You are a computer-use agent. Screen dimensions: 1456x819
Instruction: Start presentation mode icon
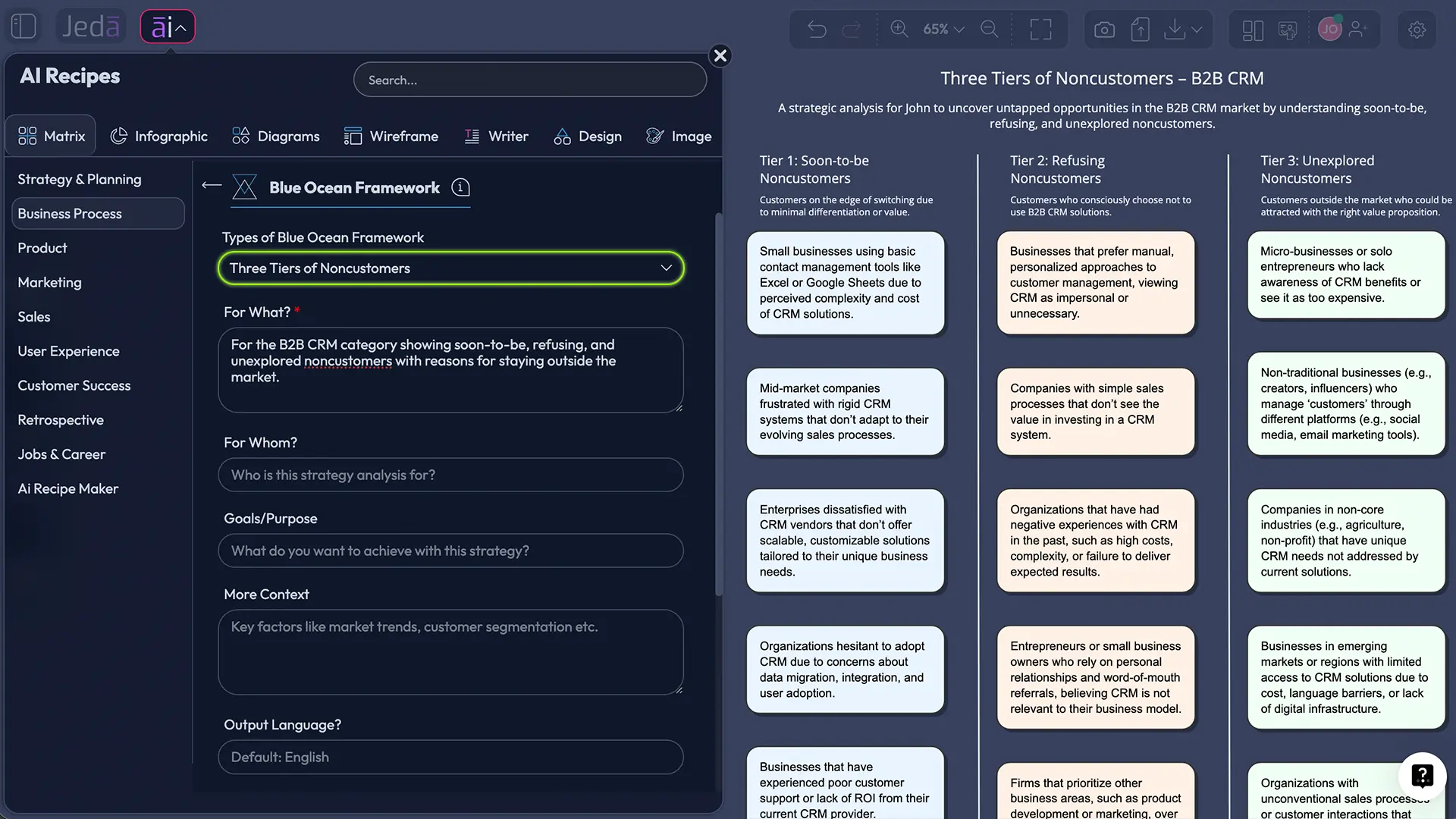click(x=1288, y=30)
